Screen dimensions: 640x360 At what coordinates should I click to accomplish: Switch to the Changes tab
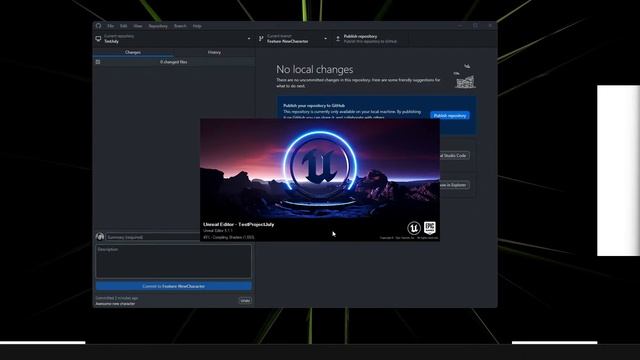pyautogui.click(x=133, y=52)
